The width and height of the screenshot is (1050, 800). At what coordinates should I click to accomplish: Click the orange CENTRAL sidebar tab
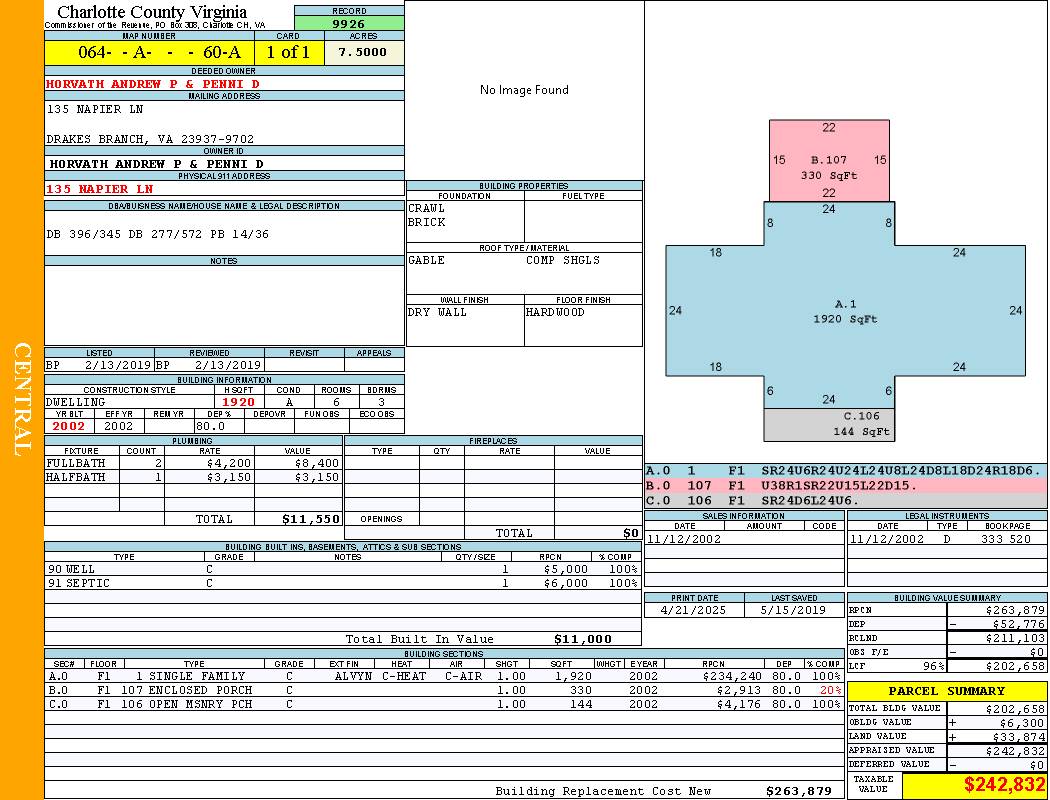point(22,400)
